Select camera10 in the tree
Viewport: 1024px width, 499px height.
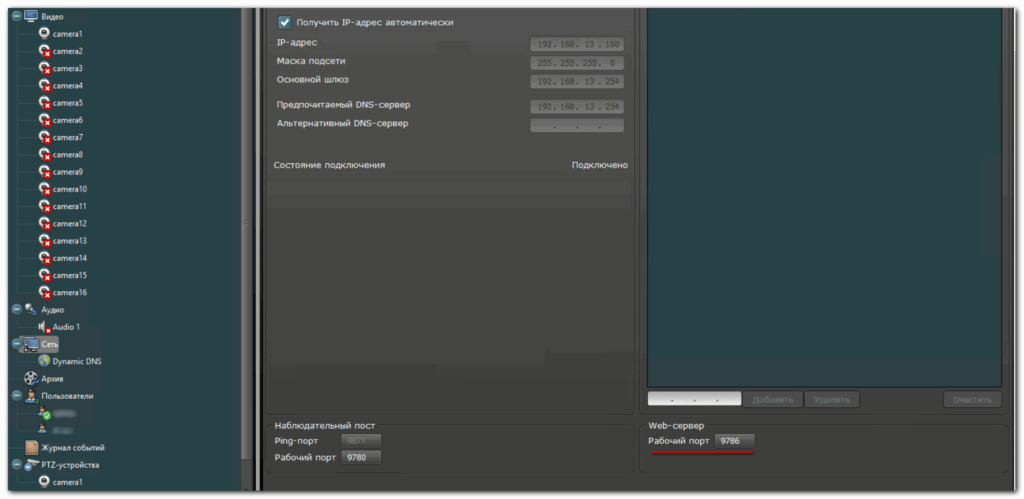click(x=69, y=189)
